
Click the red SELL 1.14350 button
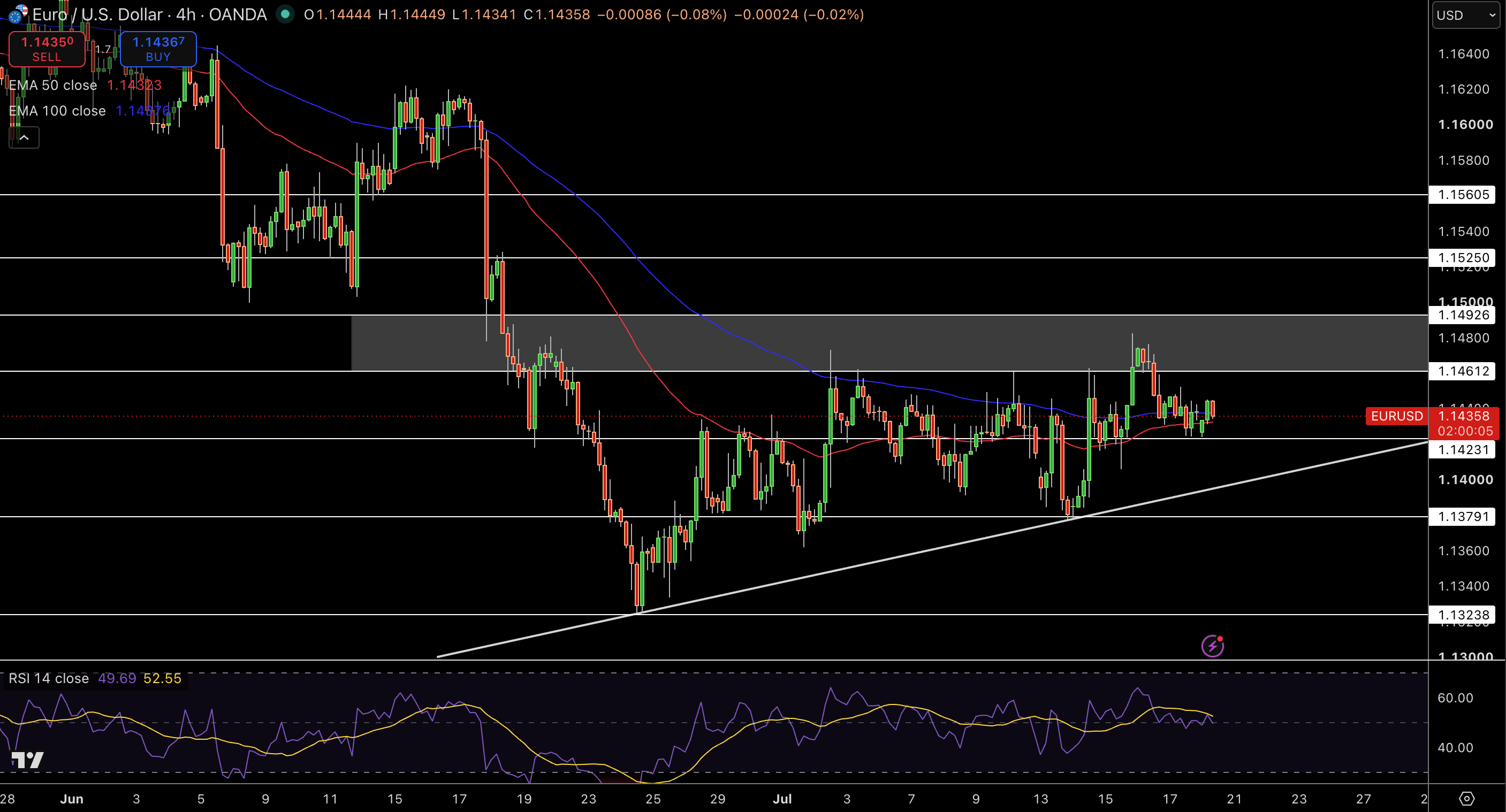pos(47,49)
